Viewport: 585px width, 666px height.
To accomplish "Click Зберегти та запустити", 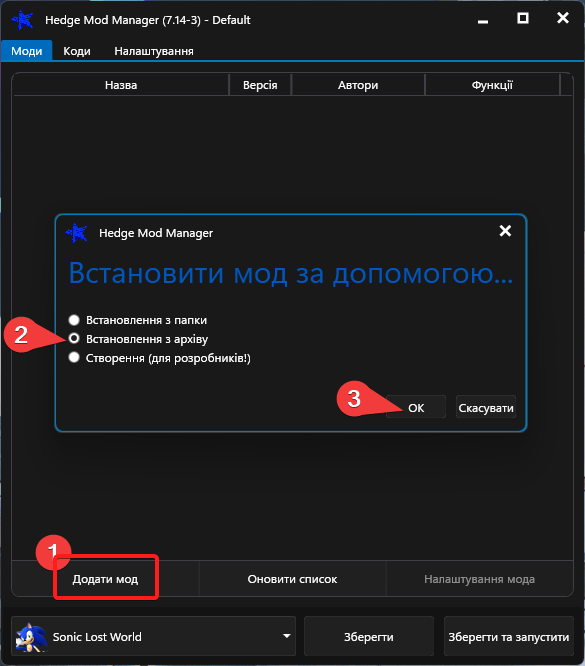I will coord(509,636).
